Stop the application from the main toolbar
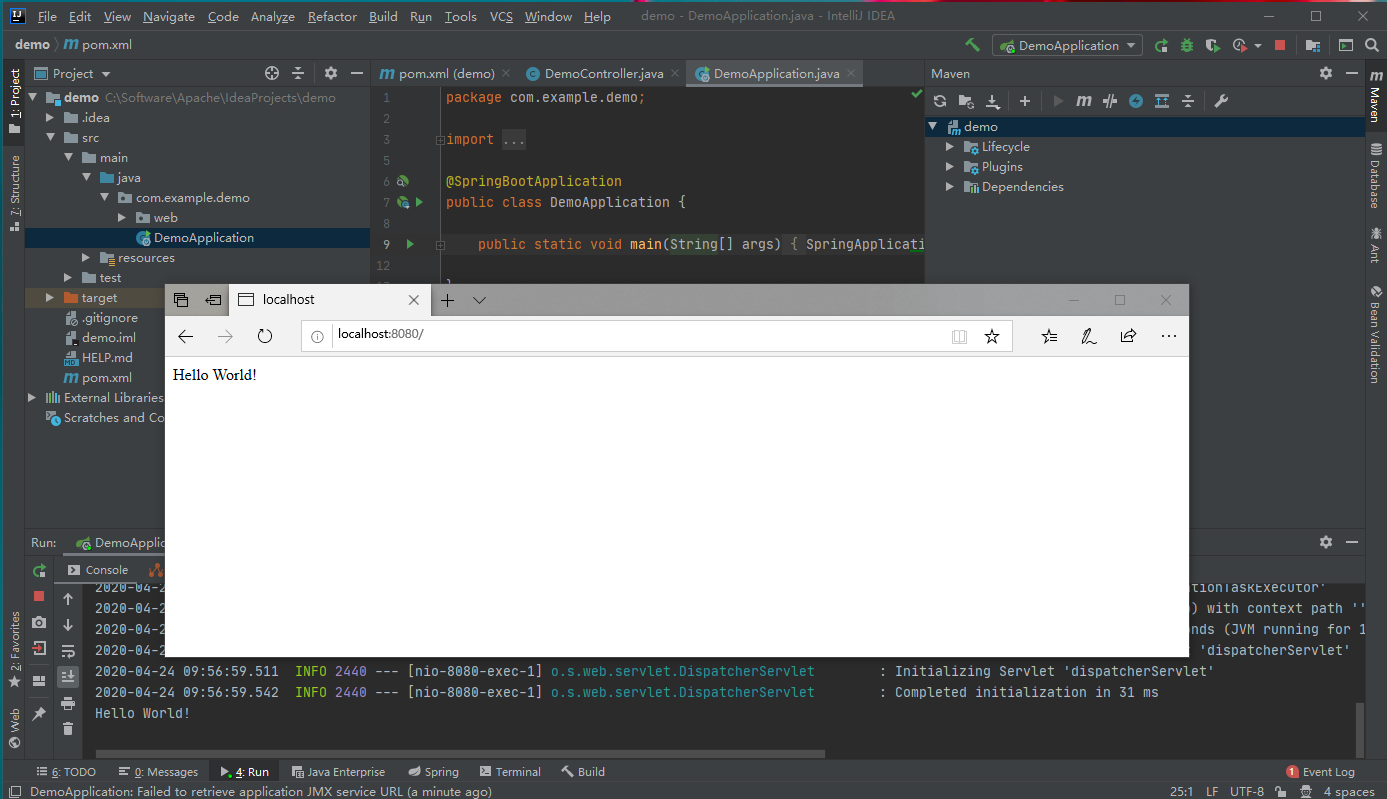This screenshot has height=799, width=1387. click(1279, 45)
